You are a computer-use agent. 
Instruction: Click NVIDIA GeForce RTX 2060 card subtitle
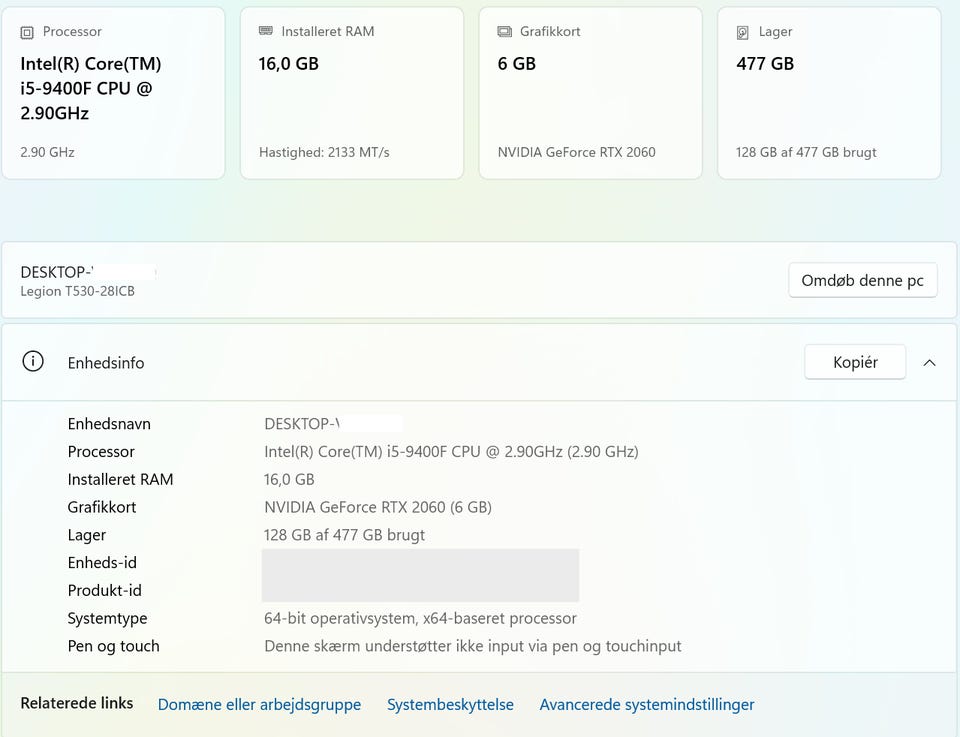(577, 152)
